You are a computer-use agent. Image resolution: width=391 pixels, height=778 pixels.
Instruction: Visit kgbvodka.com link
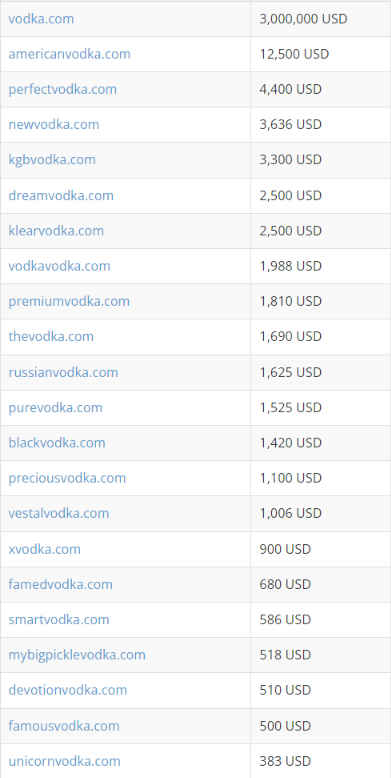point(52,160)
